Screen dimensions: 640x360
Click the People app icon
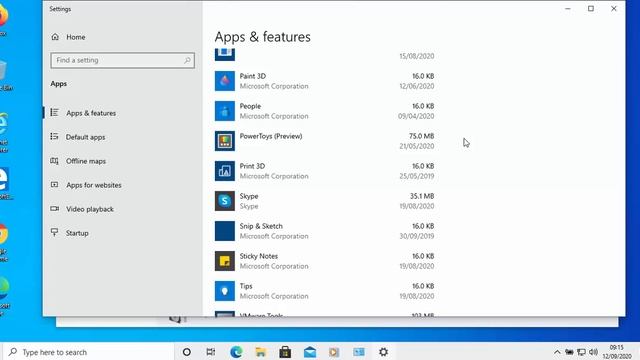point(225,111)
